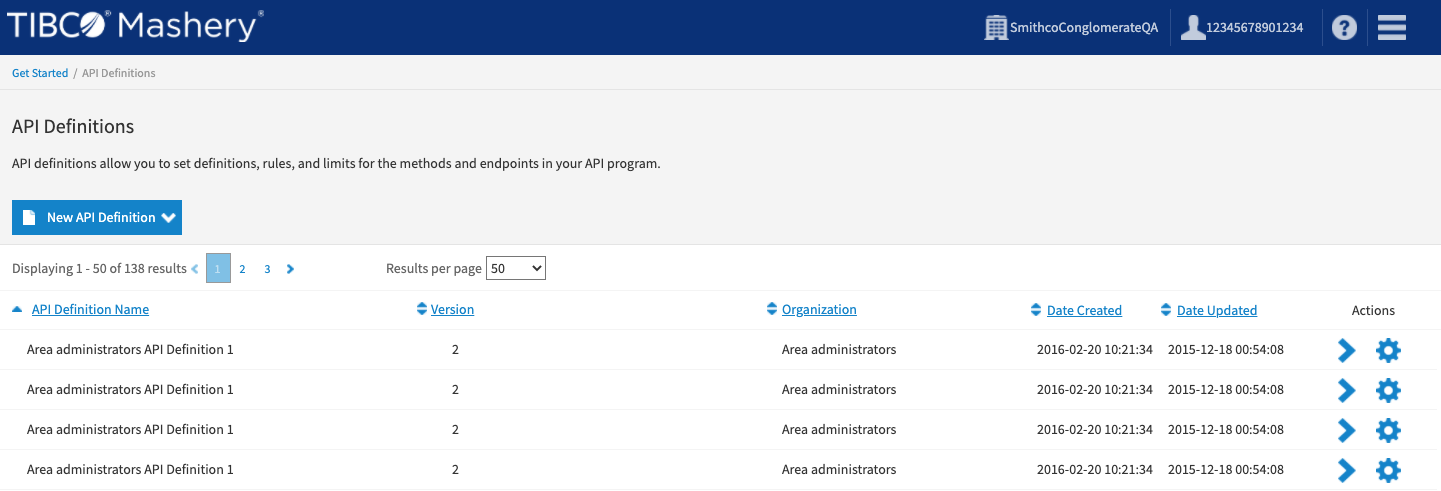
Task: Click the user profile silhouette icon
Action: click(x=1192, y=28)
